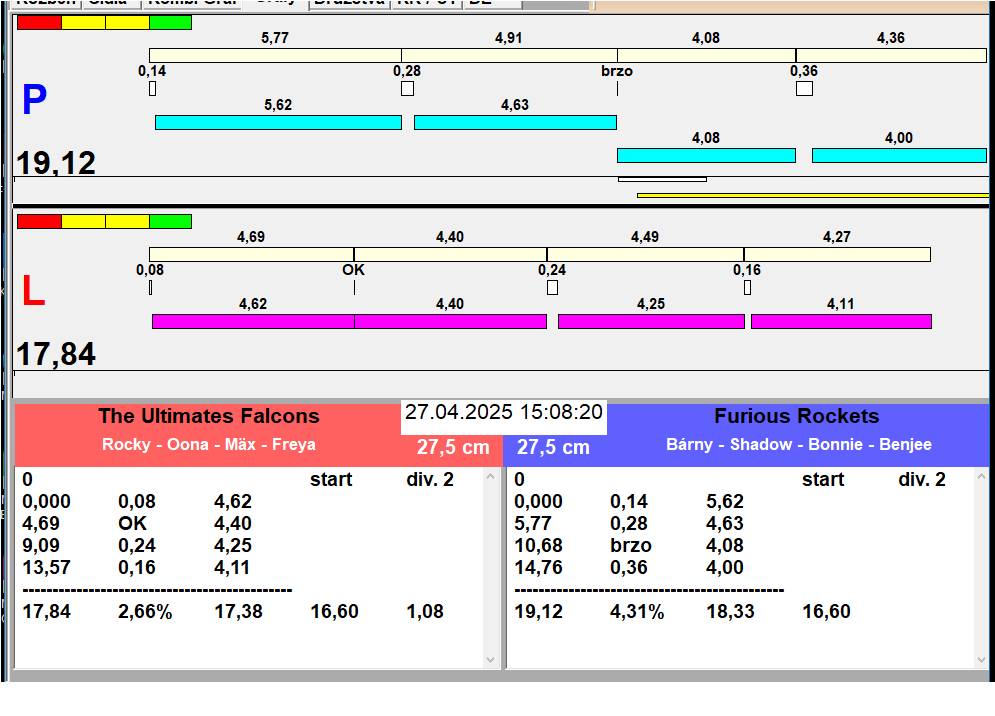
Task: Click the 1,08 div. 2 value
Action: click(425, 612)
